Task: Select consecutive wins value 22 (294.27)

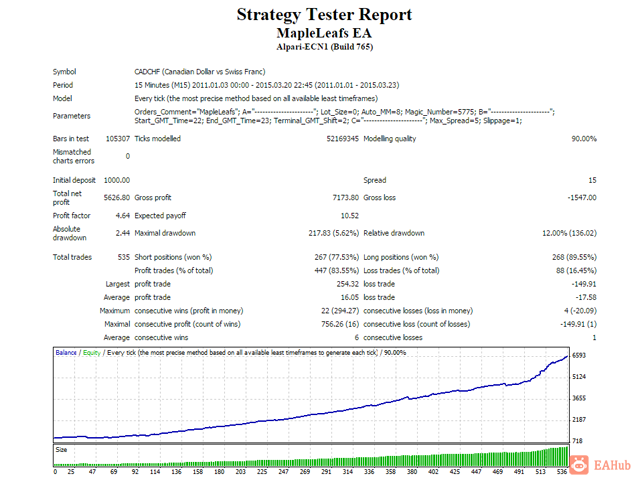Action: [340, 311]
